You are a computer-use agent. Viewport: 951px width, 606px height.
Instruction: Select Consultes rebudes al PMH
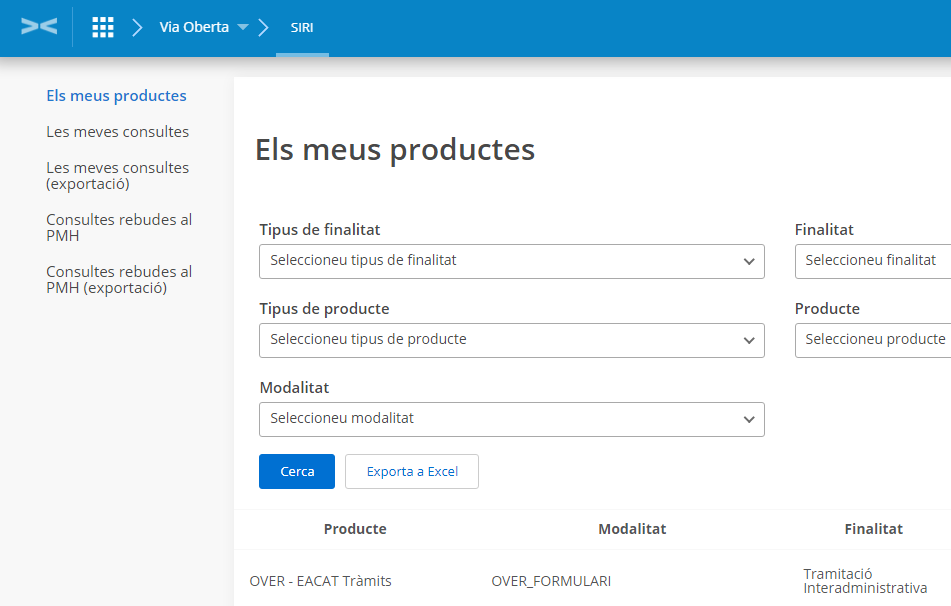(119, 228)
